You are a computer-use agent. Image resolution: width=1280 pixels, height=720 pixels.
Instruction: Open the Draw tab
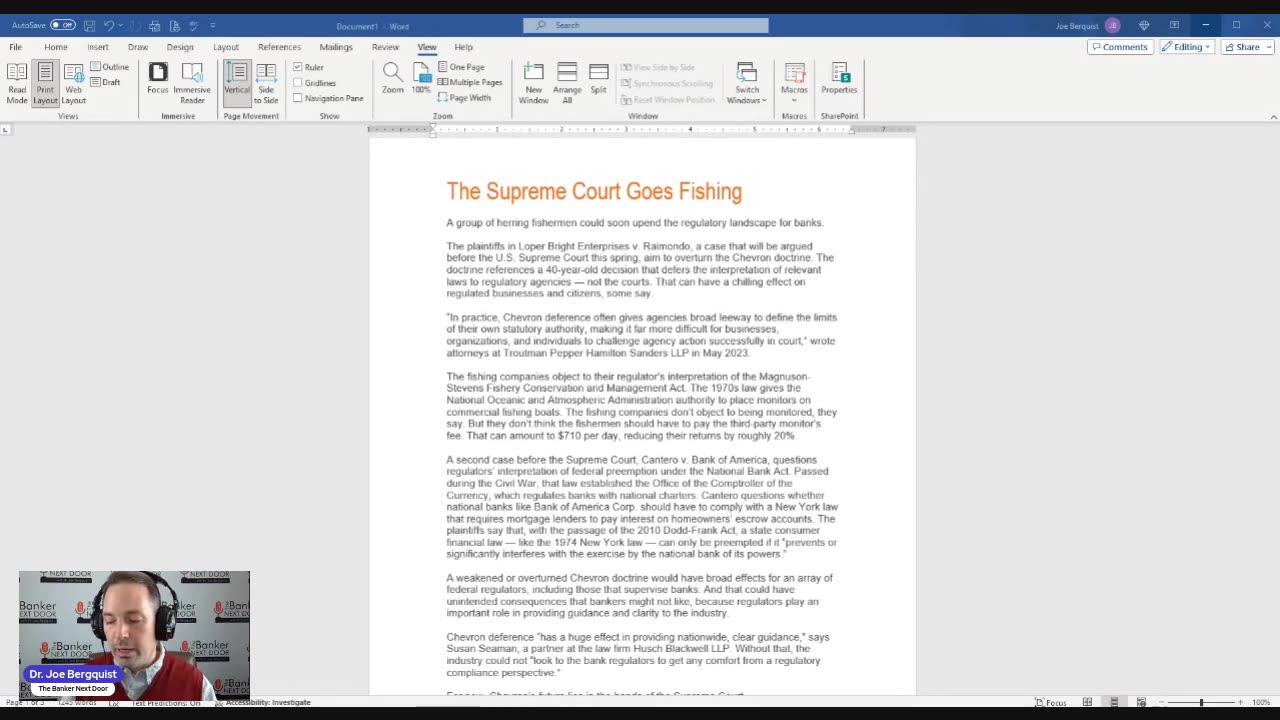point(138,47)
